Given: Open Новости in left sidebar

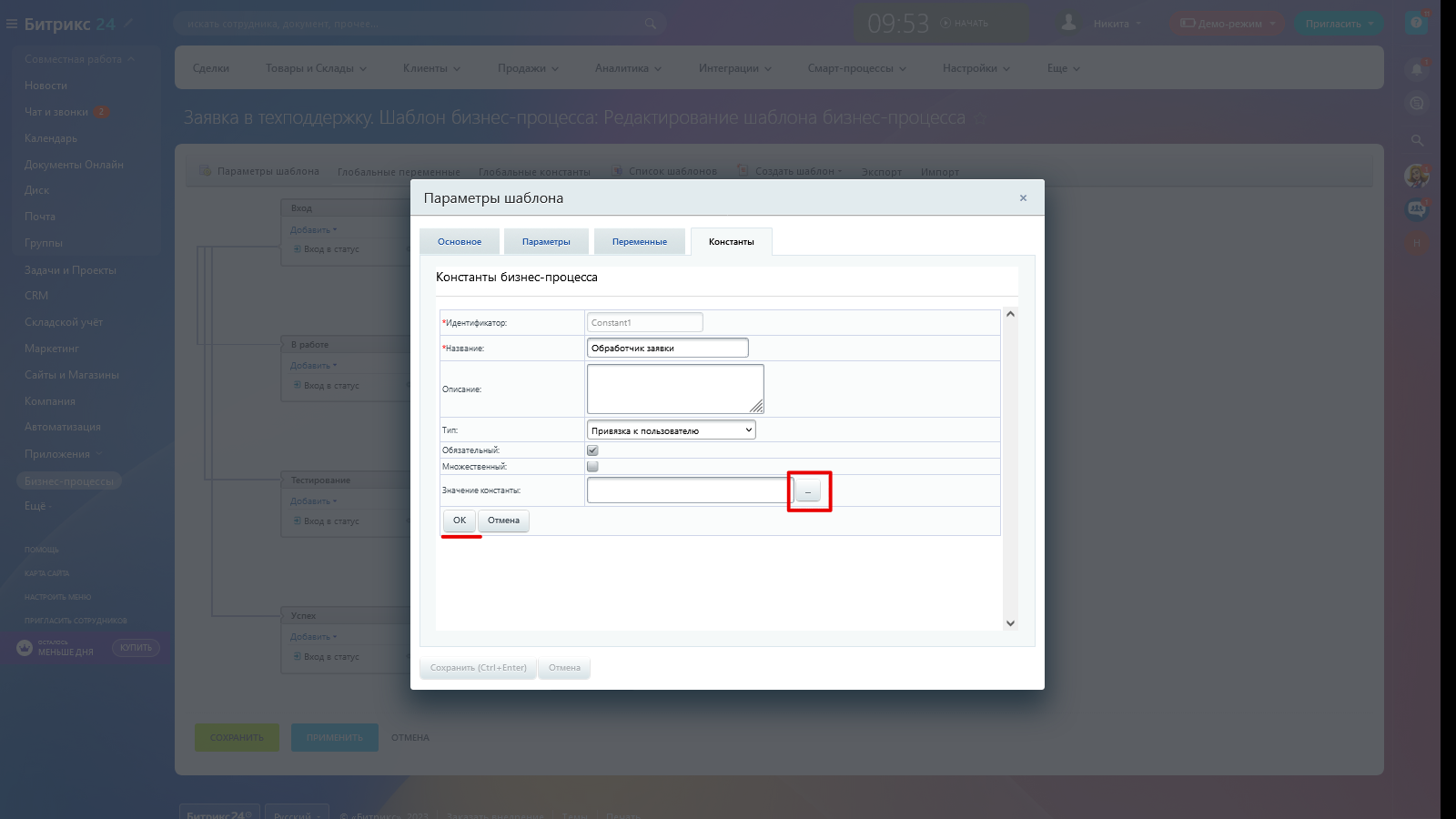Looking at the screenshot, I should coord(45,86).
